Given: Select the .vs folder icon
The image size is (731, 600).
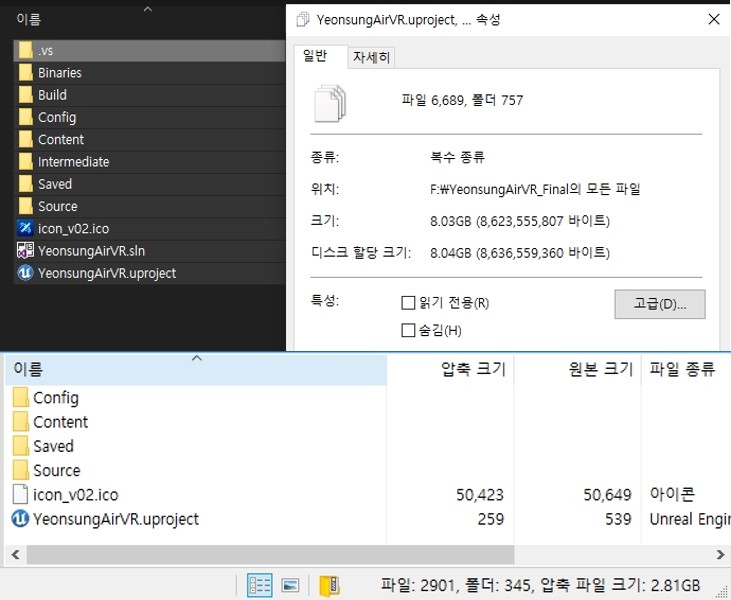Looking at the screenshot, I should [26, 50].
